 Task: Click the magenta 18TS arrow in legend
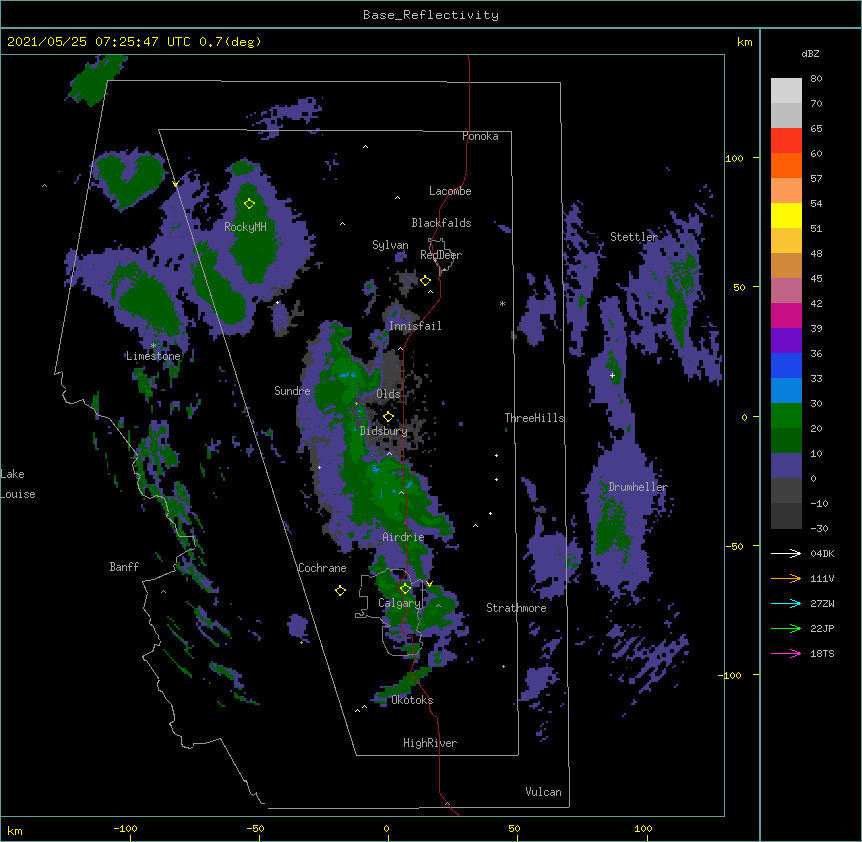pos(786,653)
